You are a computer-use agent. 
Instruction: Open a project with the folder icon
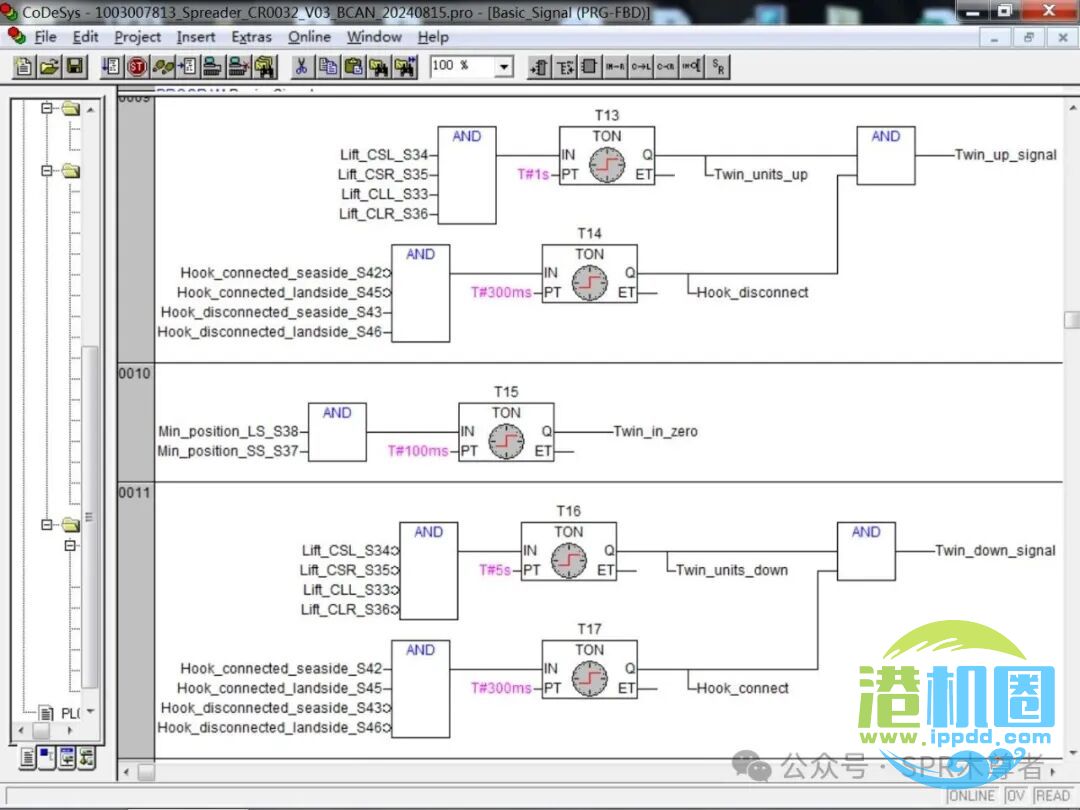pos(49,67)
